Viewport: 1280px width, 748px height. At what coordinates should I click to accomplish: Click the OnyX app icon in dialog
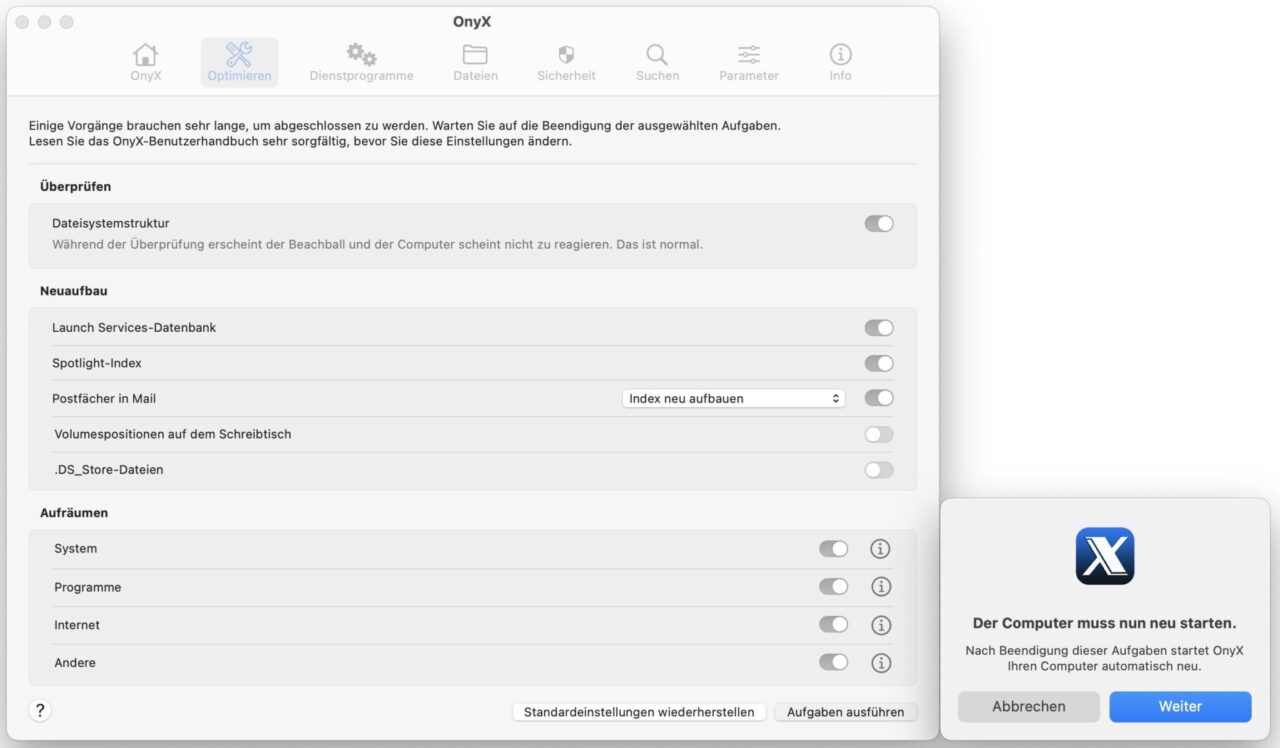[1105, 556]
